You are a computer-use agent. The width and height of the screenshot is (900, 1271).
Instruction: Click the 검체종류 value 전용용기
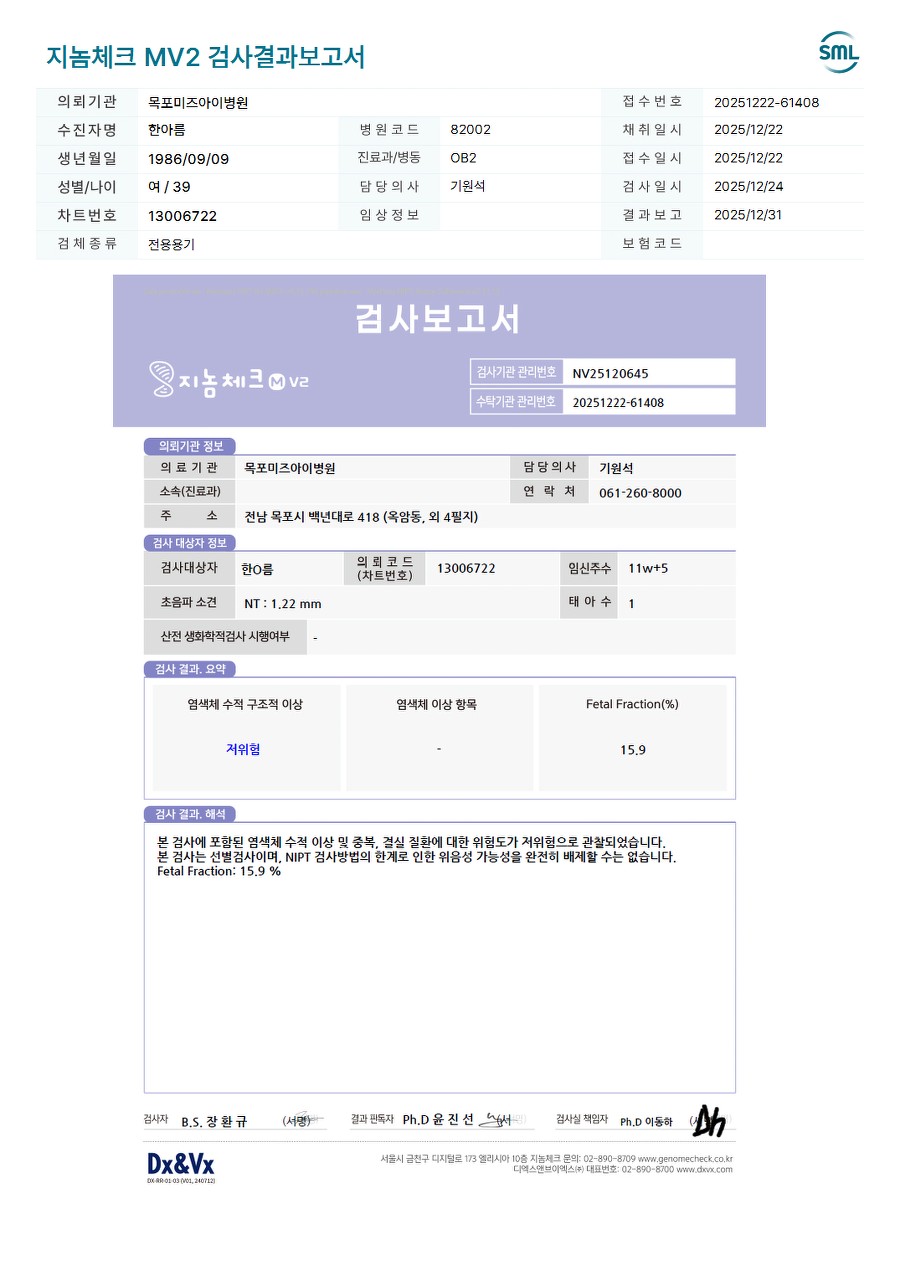(171, 244)
